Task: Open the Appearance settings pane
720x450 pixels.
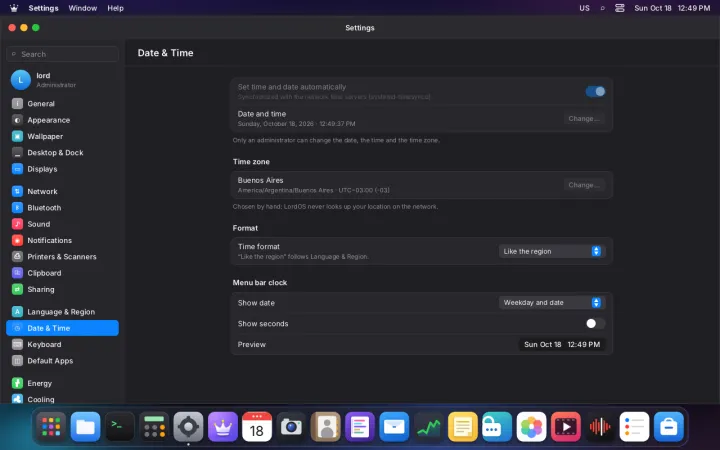Action: click(62, 120)
